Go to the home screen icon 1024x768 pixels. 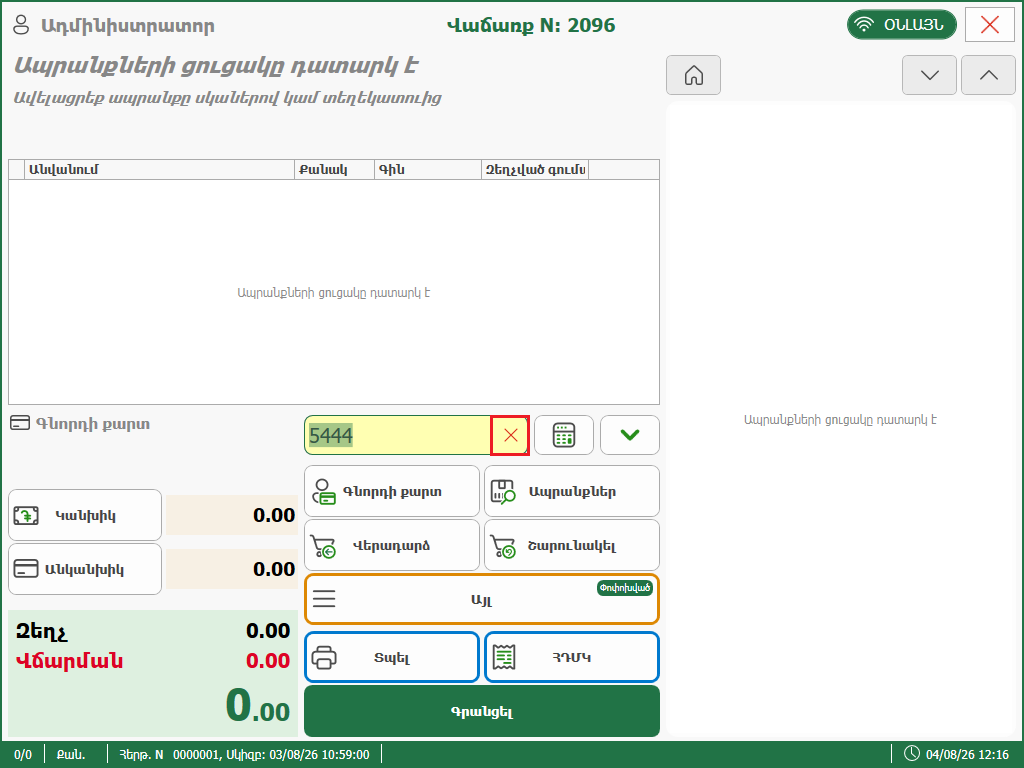[x=693, y=75]
